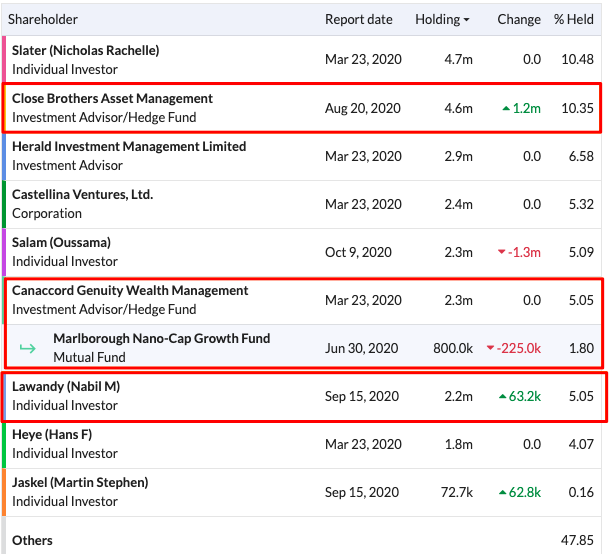Open Salam (Oussama) shareholder
Screen dimensions: 609x554
(61, 242)
